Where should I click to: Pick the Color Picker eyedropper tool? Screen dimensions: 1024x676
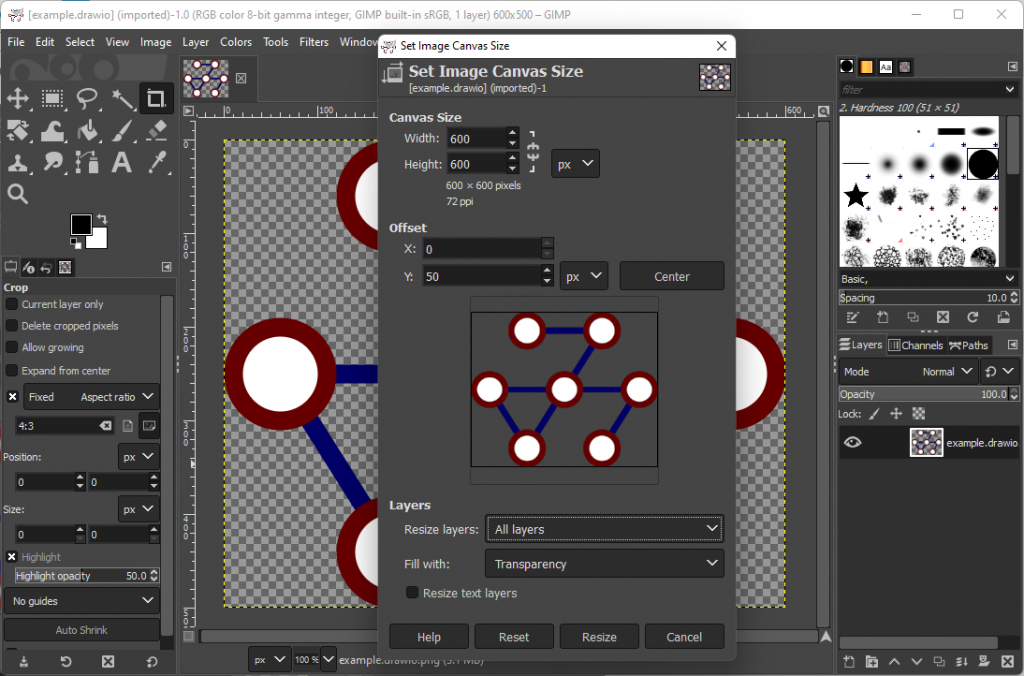click(x=156, y=162)
